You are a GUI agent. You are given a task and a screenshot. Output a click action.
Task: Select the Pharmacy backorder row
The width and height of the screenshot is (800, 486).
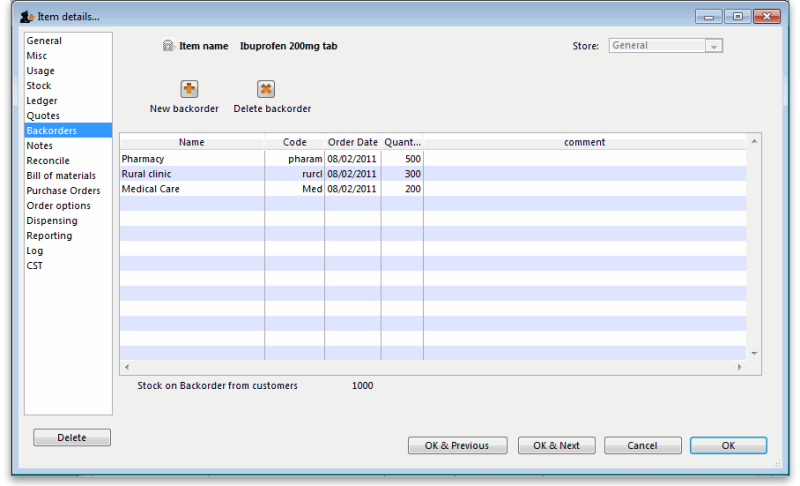[433, 159]
